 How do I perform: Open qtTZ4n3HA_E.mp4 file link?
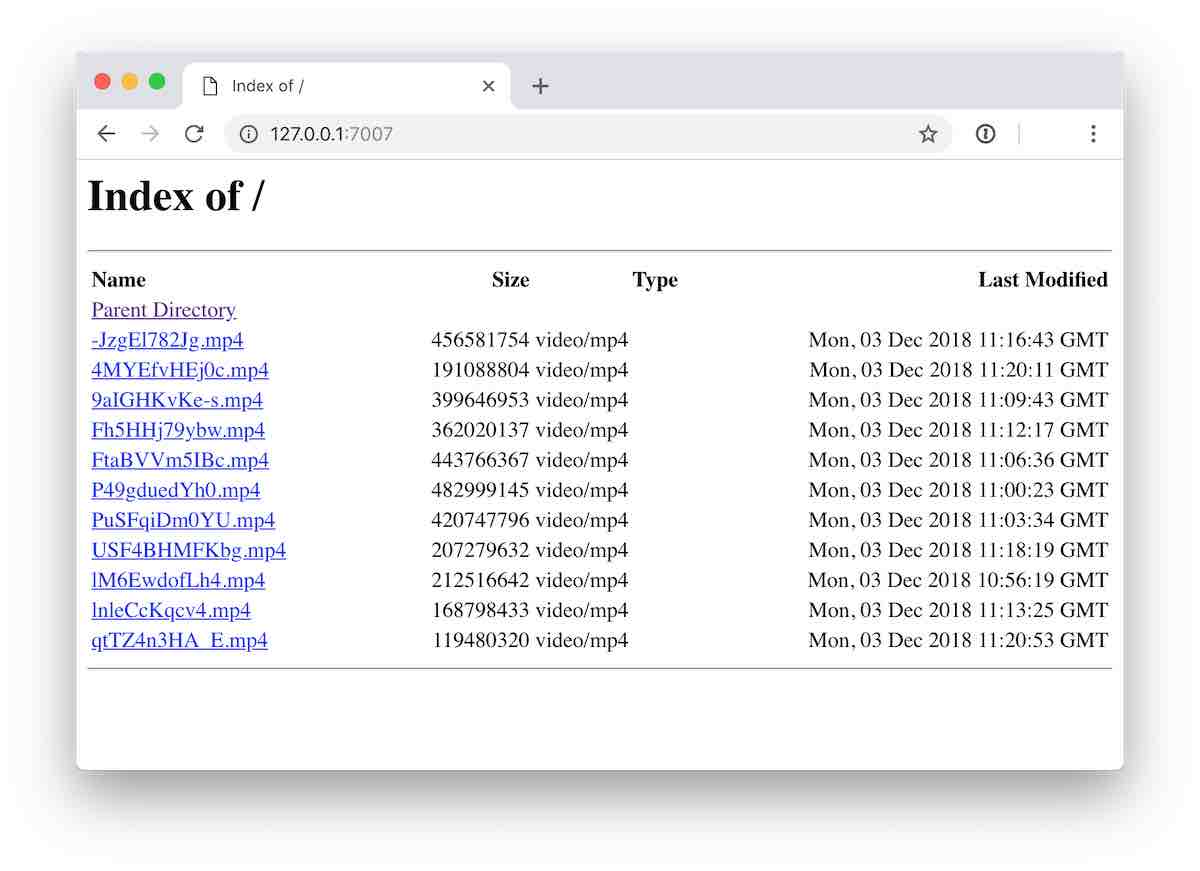tap(179, 640)
